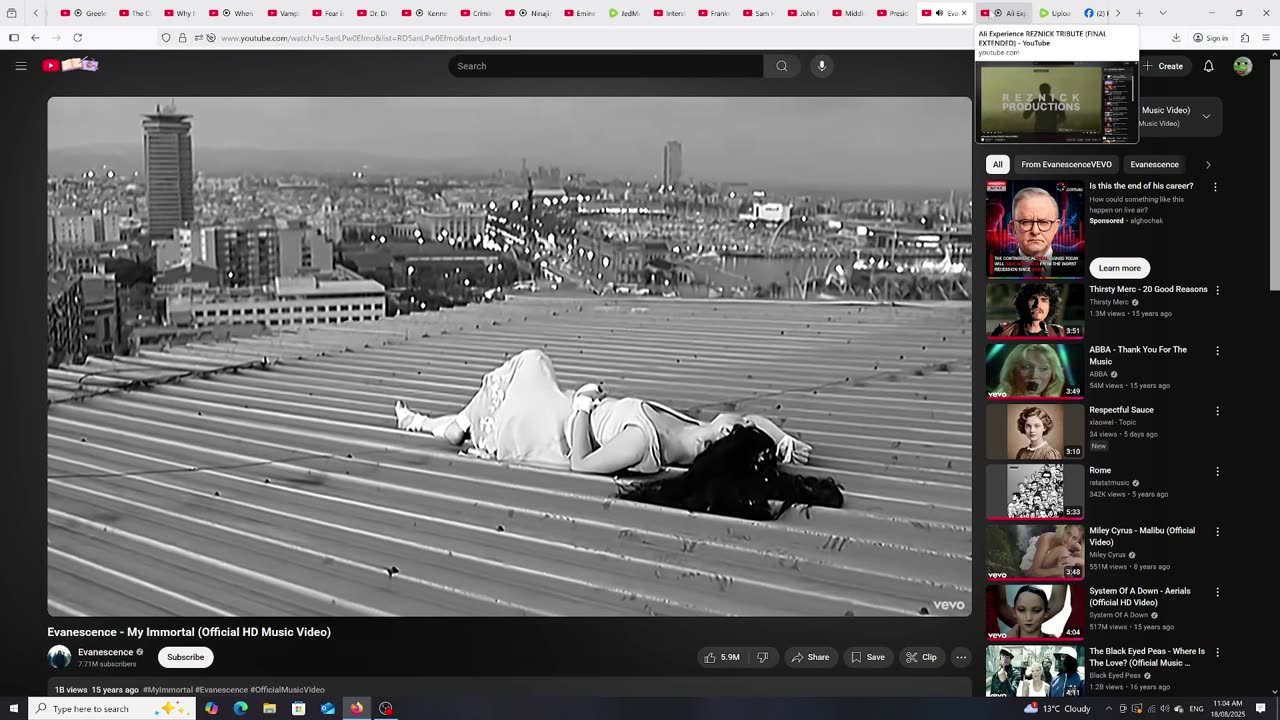Click into the YouTube search field

pyautogui.click(x=606, y=66)
